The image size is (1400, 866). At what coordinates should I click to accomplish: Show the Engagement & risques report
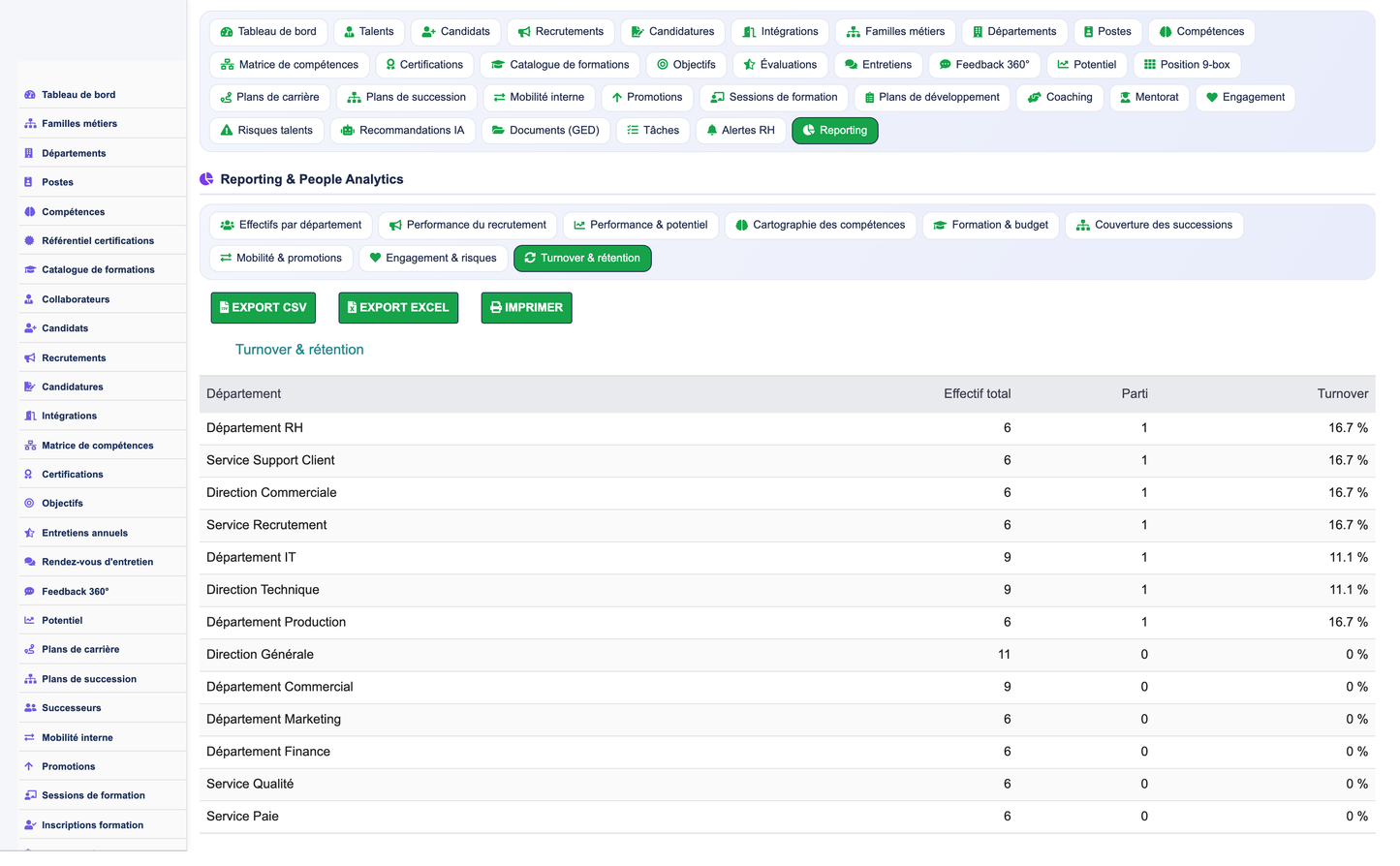pos(433,259)
